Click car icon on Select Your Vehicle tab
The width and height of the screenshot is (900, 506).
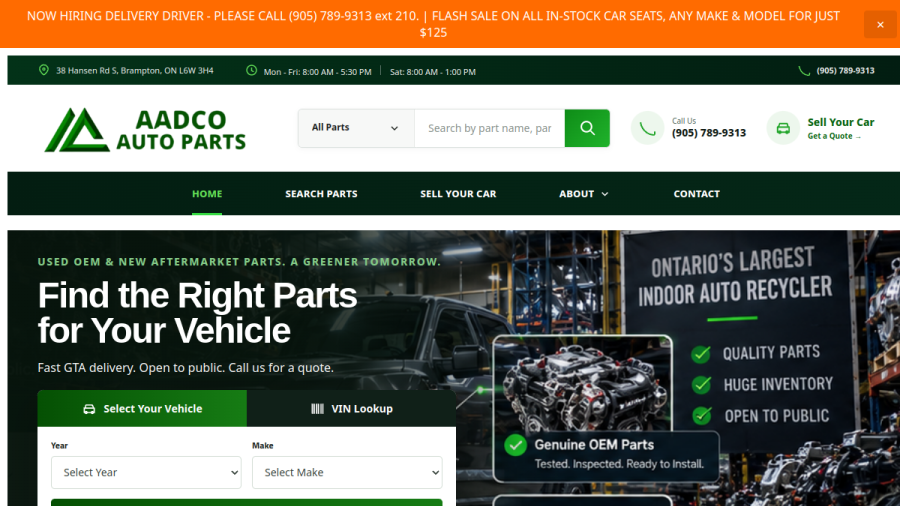coord(89,409)
